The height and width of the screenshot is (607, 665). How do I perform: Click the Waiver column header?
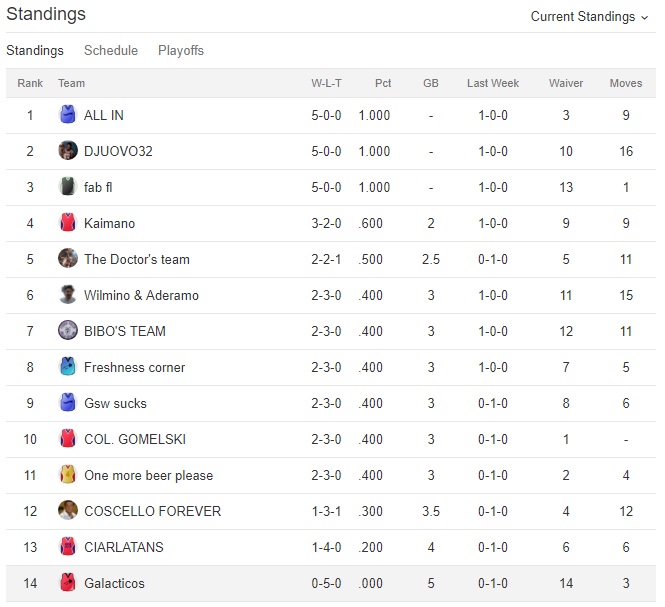566,84
